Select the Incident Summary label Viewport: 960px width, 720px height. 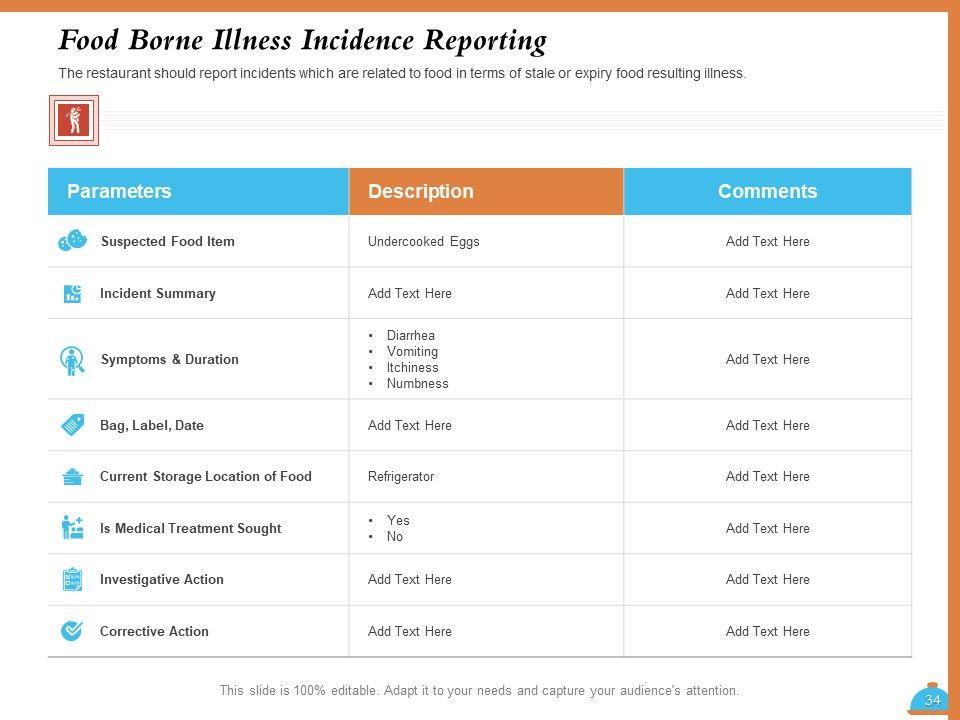(158, 293)
